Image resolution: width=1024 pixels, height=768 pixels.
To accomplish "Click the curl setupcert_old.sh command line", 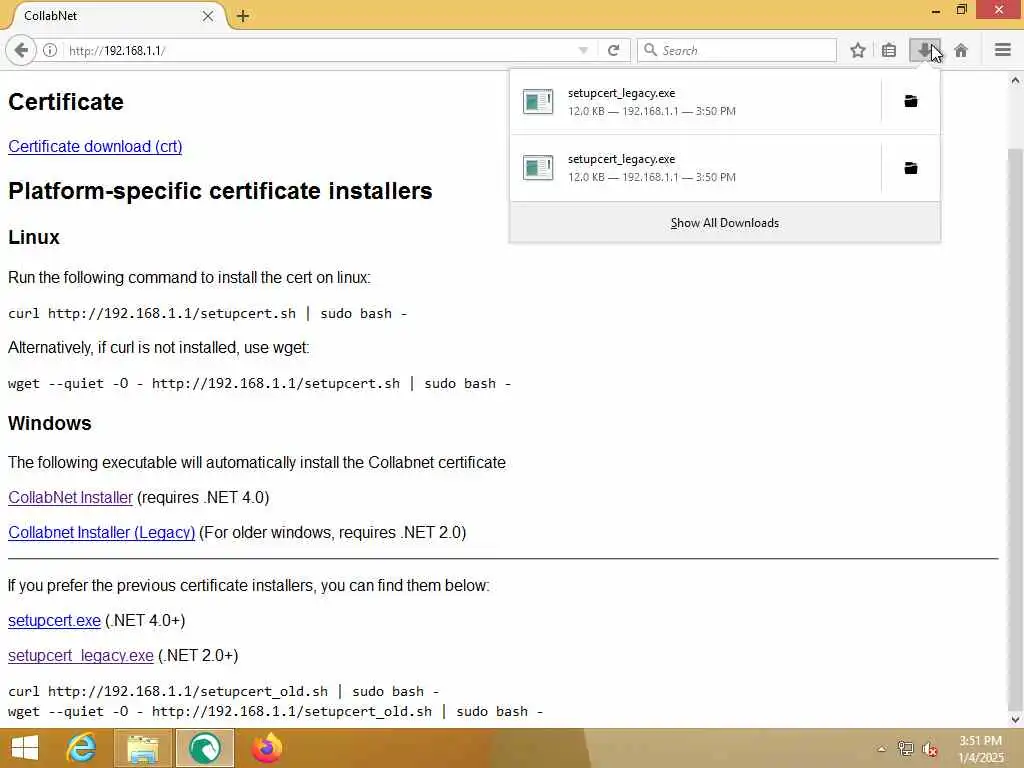I will pyautogui.click(x=223, y=691).
